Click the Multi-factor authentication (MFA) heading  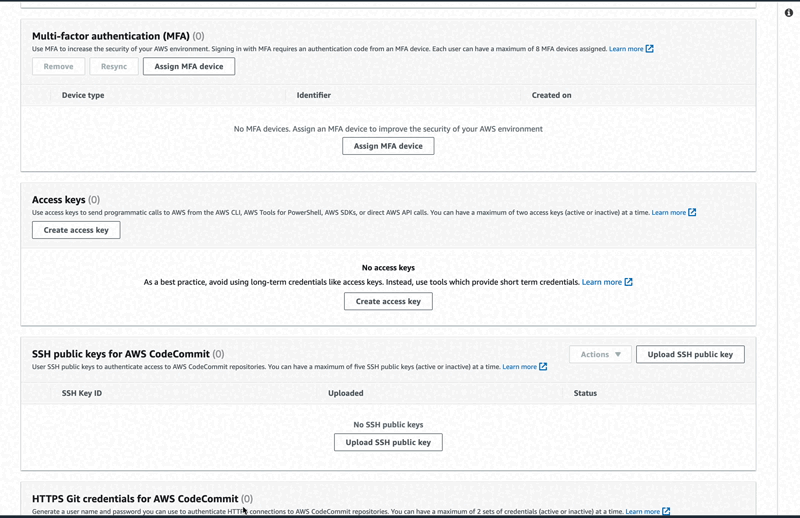(x=111, y=36)
